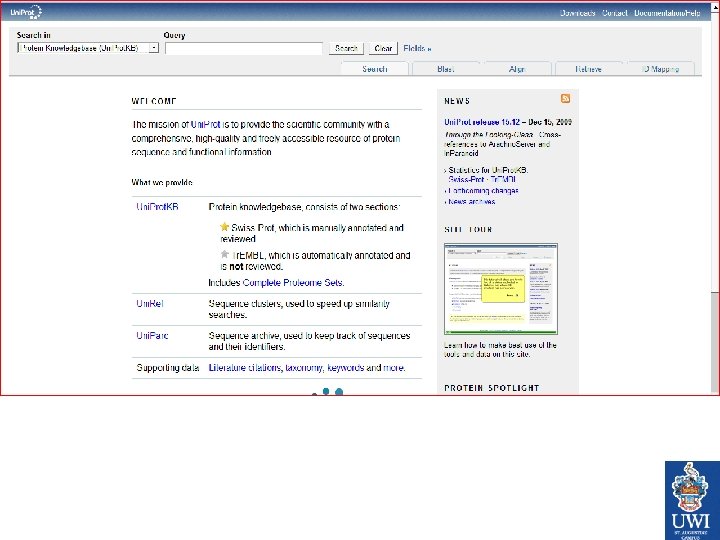Open the Documentation/Help header link
This screenshot has width=720, height=540.
point(667,13)
